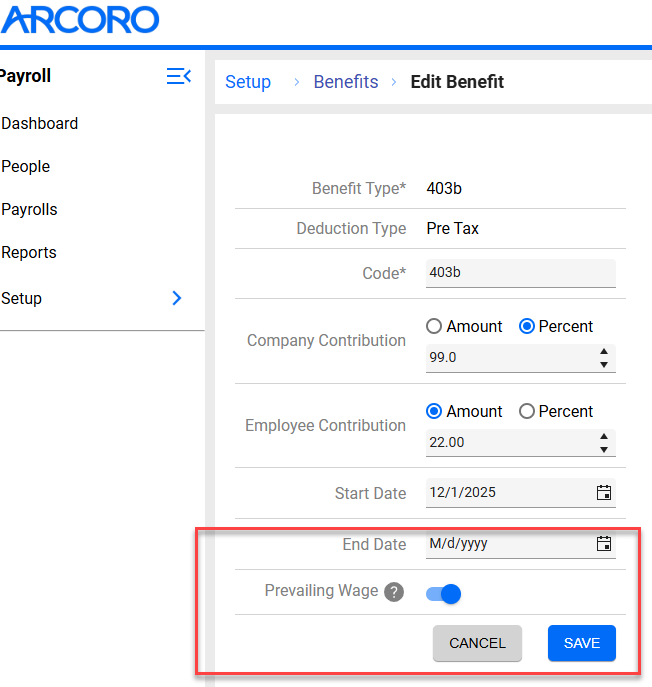Decrease Employee Contribution value down arrow

point(604,450)
